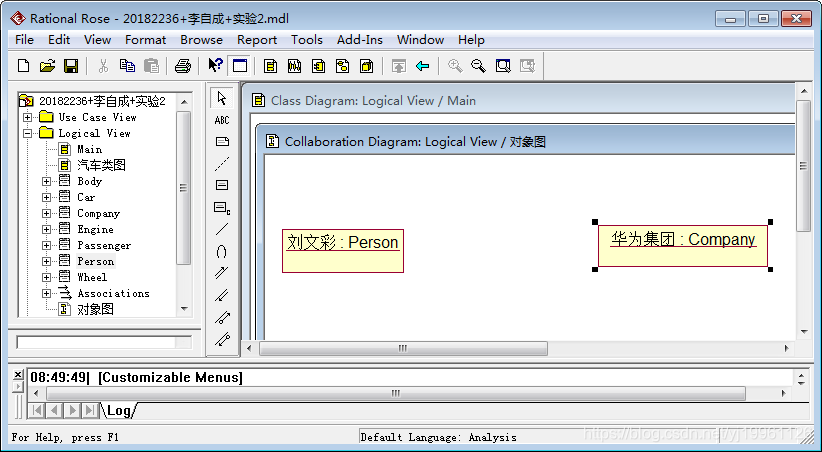Copy selection using the toolbar Copy icon
The image size is (822, 452).
point(127,66)
